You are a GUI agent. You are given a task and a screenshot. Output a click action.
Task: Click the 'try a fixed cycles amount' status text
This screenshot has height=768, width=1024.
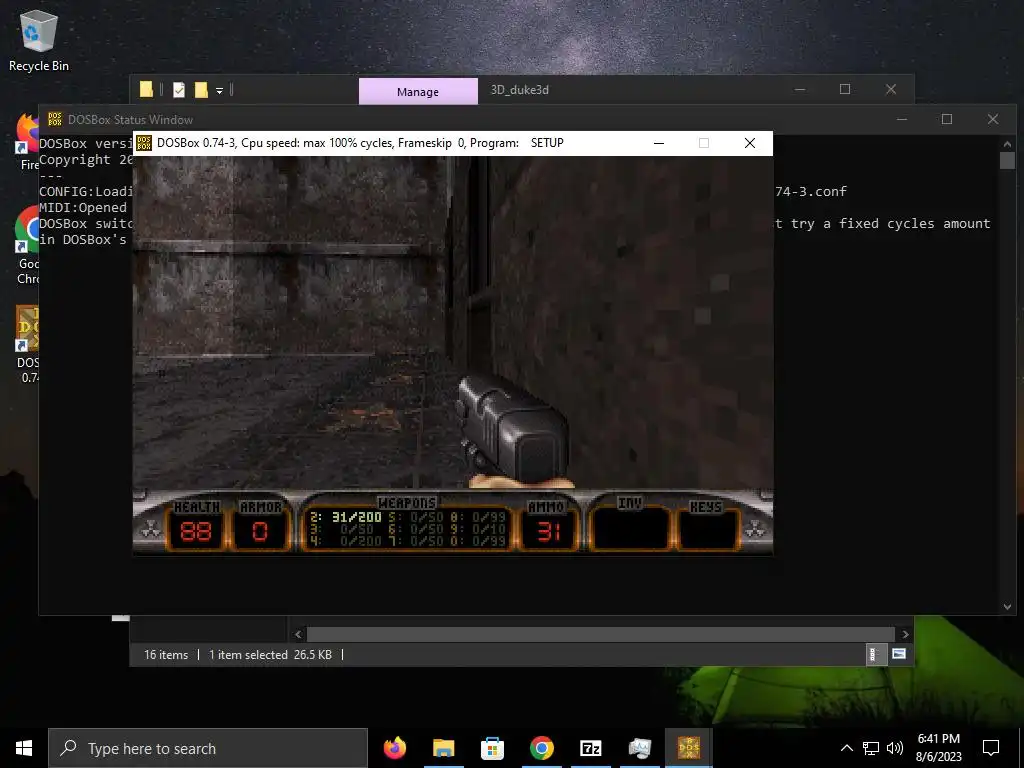pyautogui.click(x=891, y=223)
